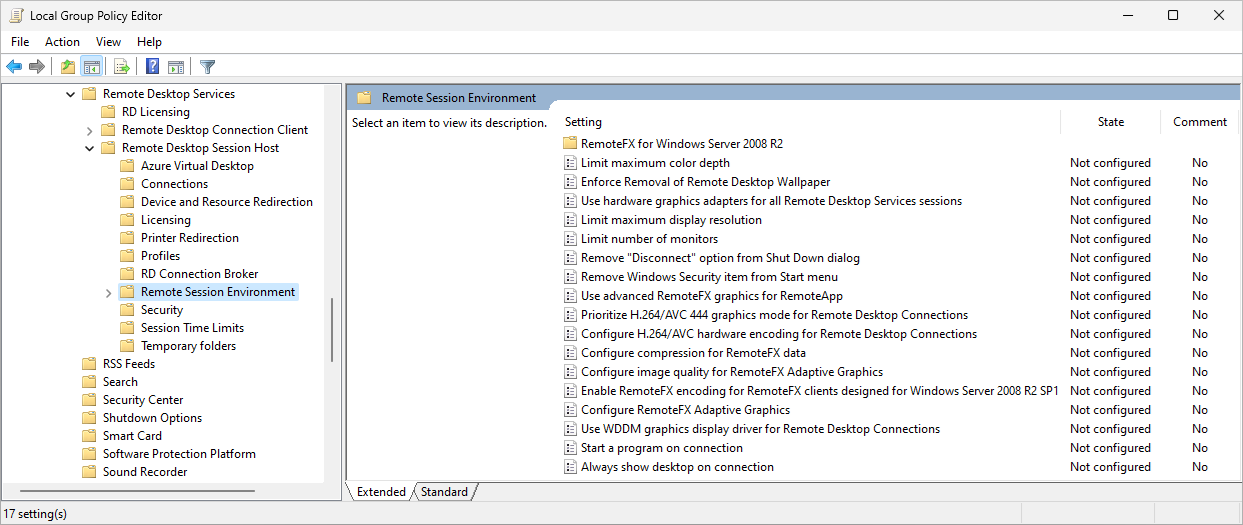The height and width of the screenshot is (525, 1243).
Task: Click the tree pane vertical scrollbar
Action: (x=331, y=330)
